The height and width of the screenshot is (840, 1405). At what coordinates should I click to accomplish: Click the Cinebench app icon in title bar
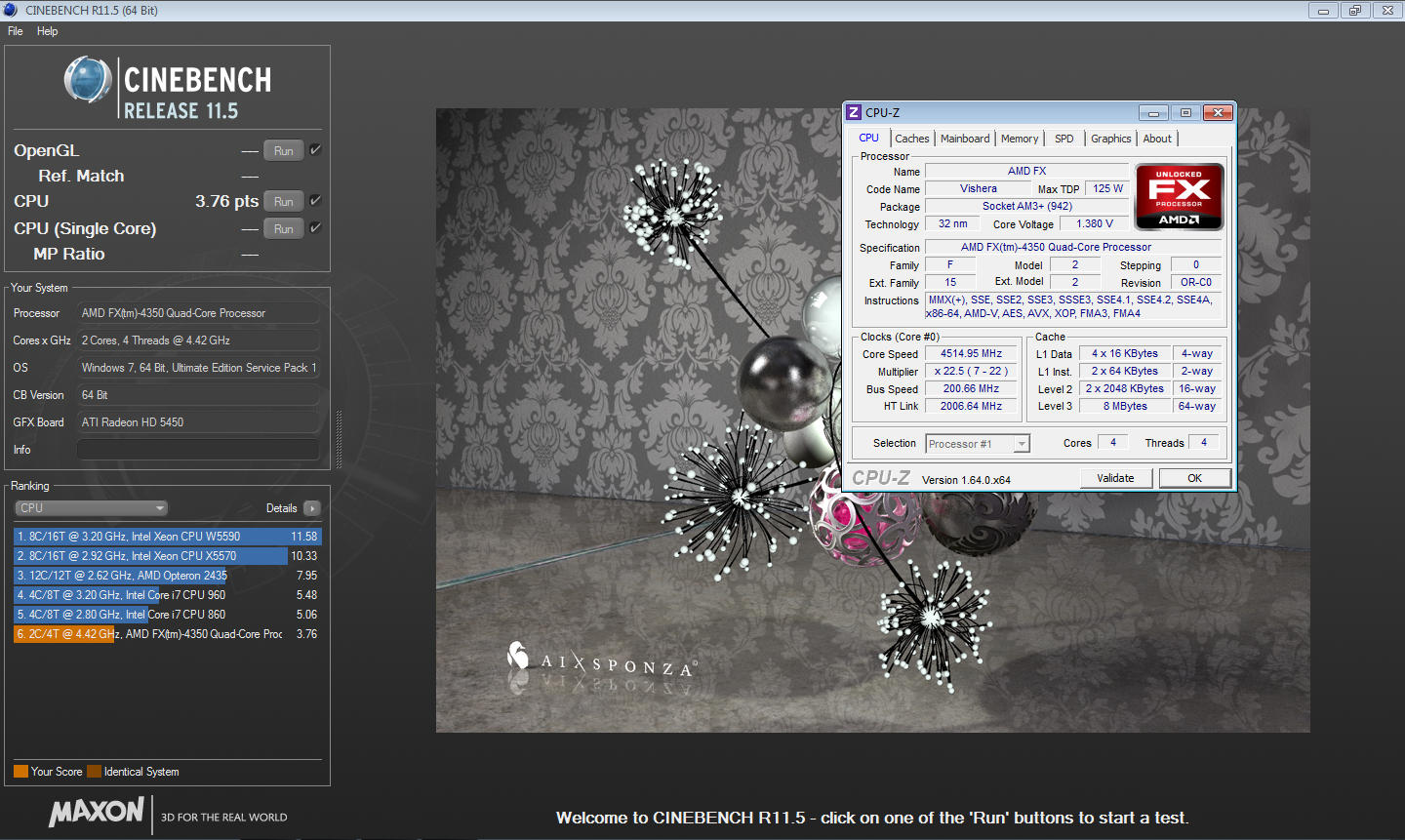pos(11,10)
